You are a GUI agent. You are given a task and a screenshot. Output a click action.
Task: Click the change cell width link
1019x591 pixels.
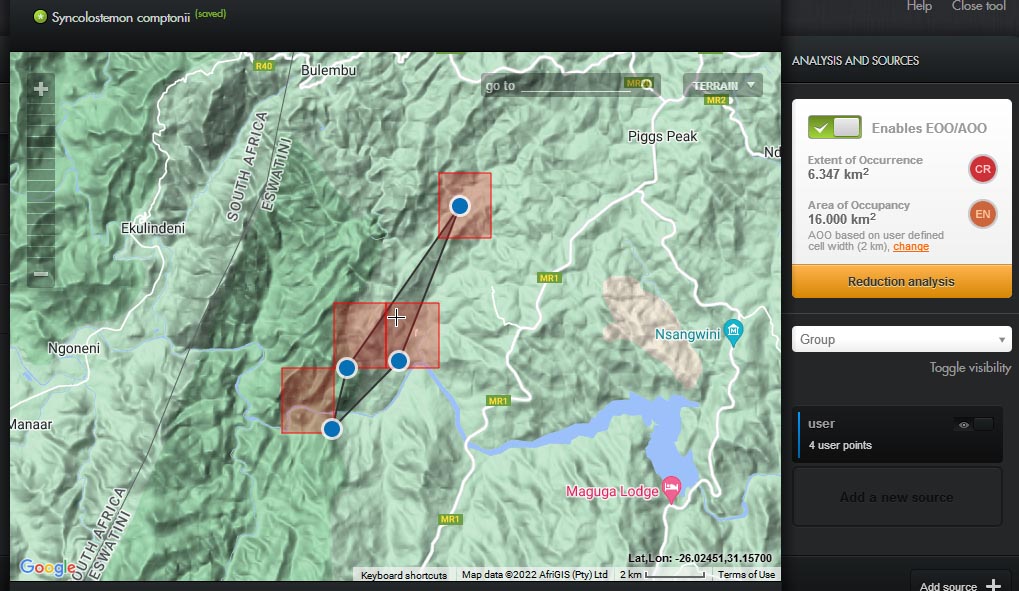910,246
